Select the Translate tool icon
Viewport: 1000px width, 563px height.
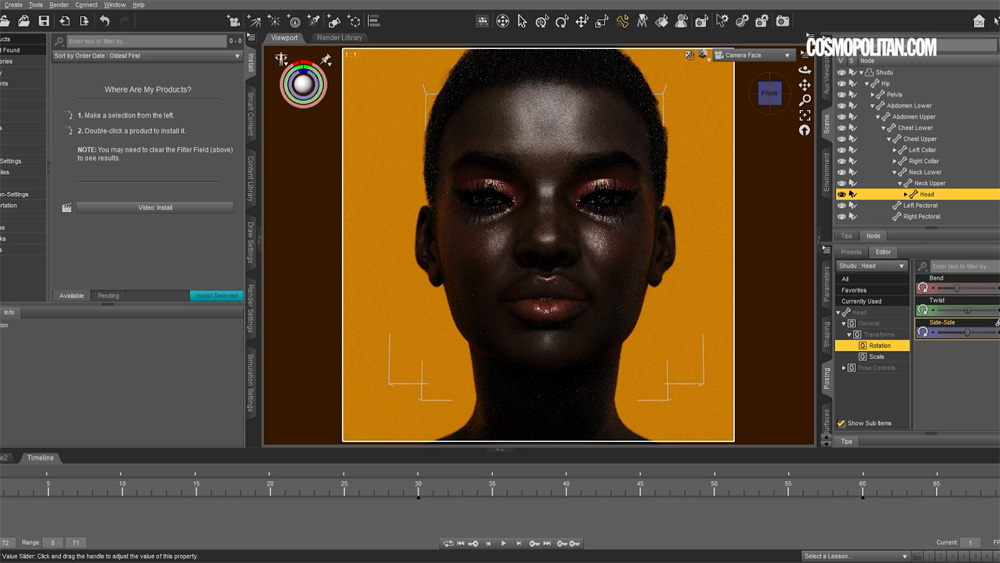pyautogui.click(x=582, y=21)
